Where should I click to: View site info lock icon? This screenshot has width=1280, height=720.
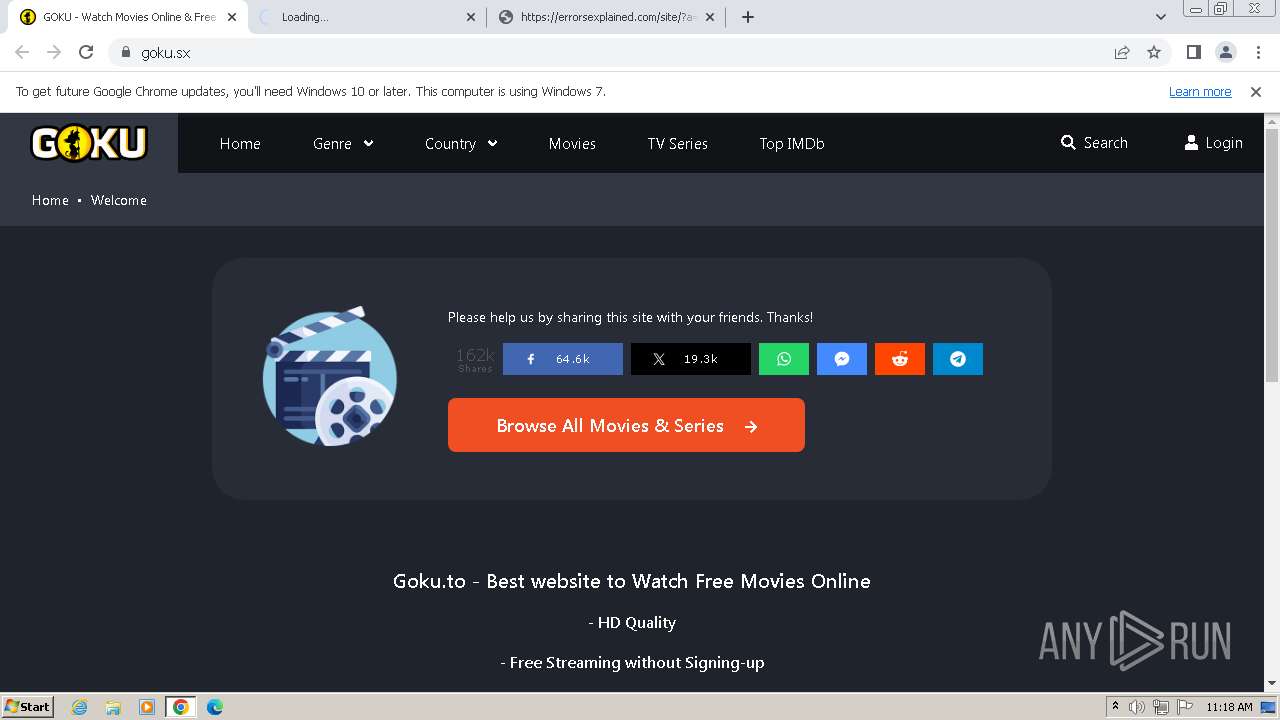click(x=126, y=53)
